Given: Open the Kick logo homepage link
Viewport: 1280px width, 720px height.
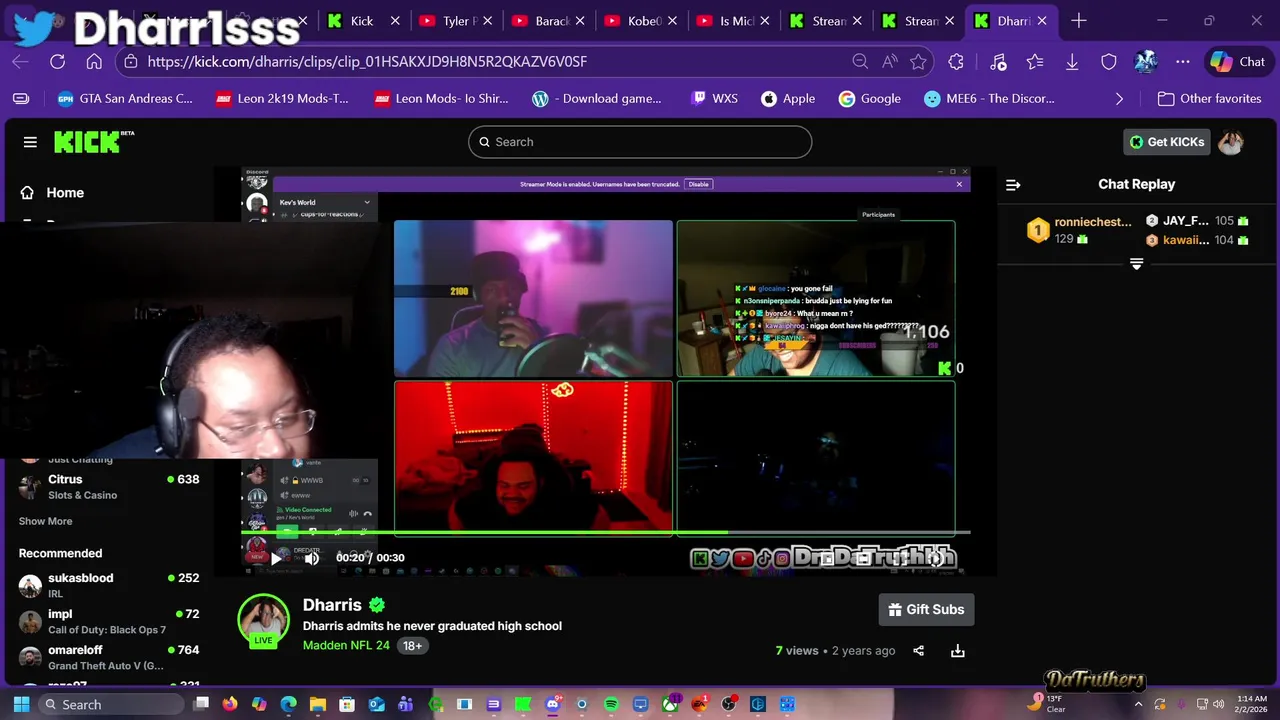Looking at the screenshot, I should coord(93,142).
